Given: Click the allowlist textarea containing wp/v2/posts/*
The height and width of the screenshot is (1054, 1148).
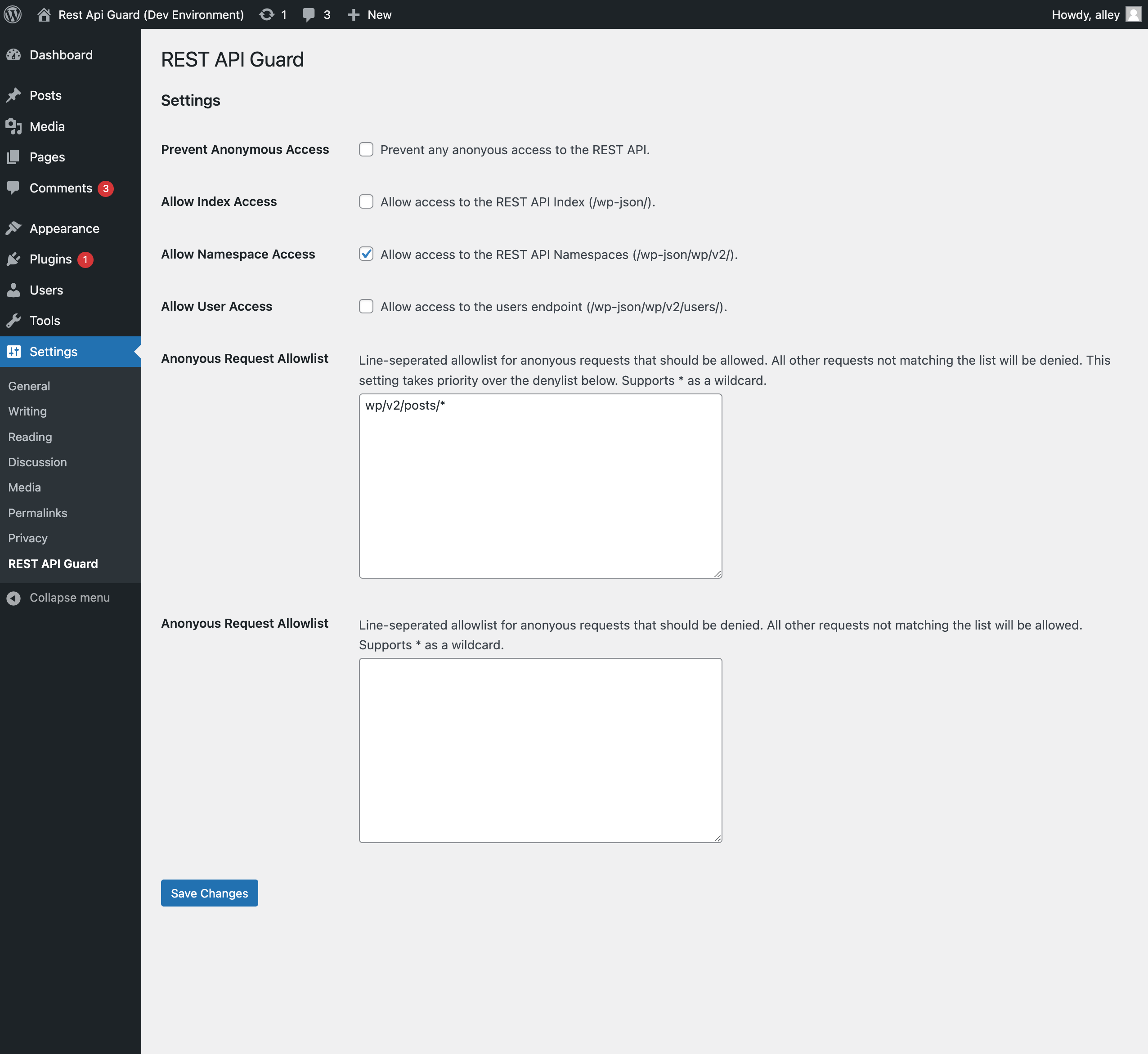Looking at the screenshot, I should click(540, 486).
